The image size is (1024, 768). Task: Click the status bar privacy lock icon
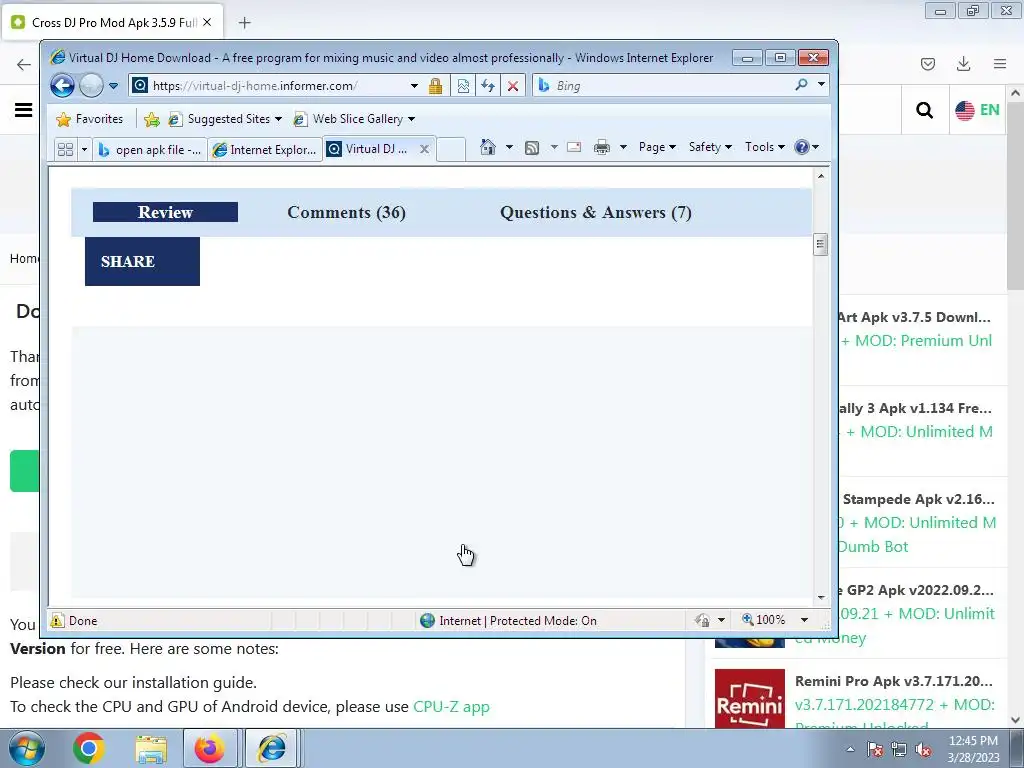click(x=702, y=620)
